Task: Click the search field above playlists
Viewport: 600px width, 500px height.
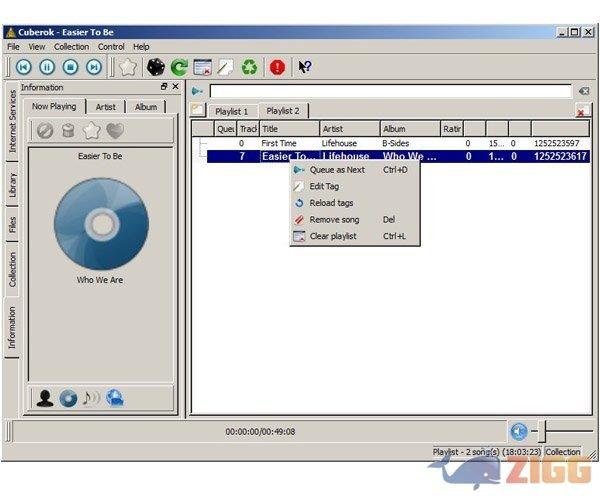Action: click(390, 91)
